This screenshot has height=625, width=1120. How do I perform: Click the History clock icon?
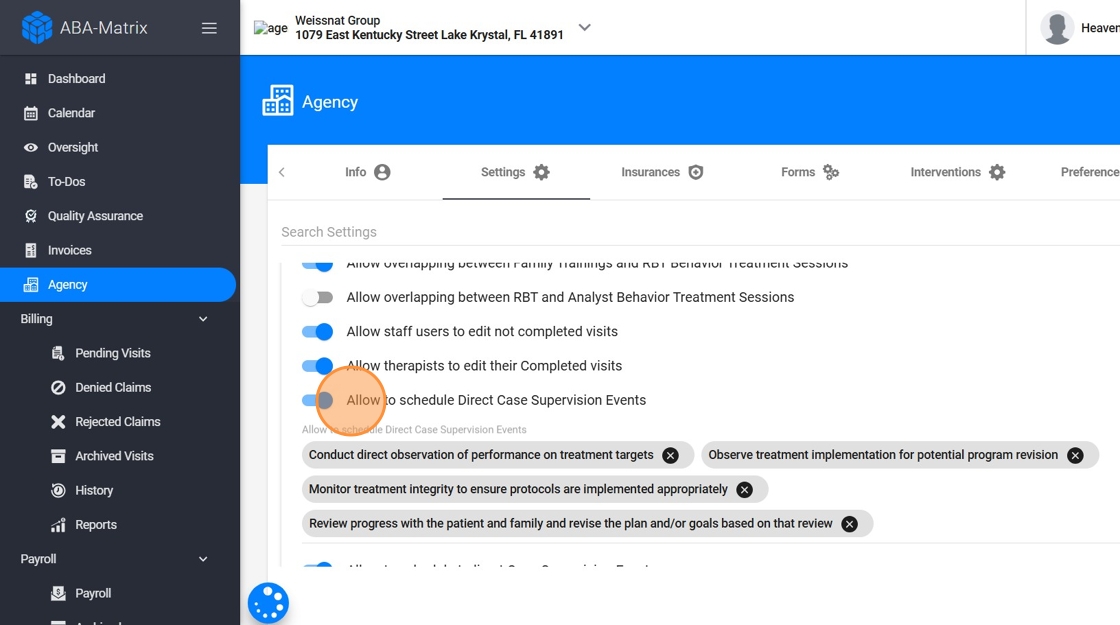click(x=59, y=490)
